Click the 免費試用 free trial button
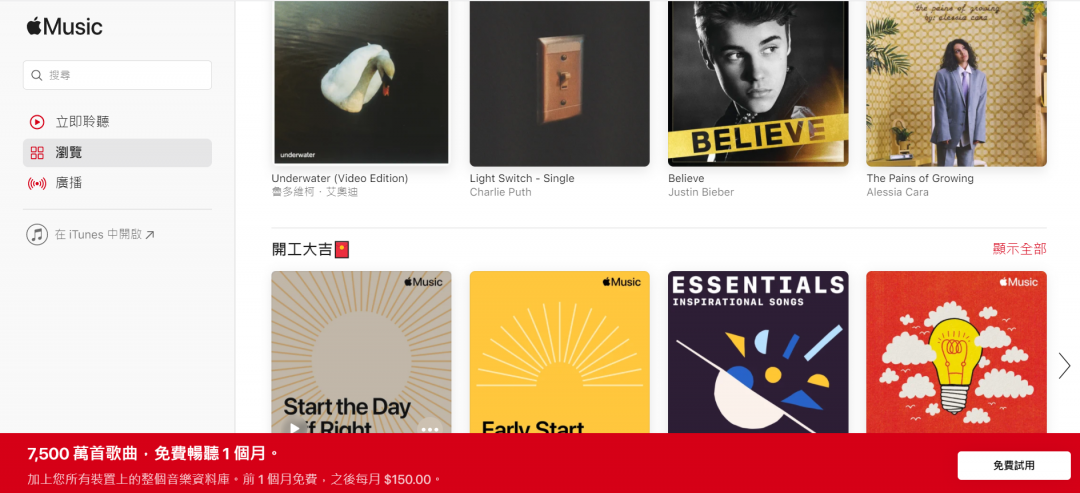The image size is (1080, 493). pos(1014,465)
